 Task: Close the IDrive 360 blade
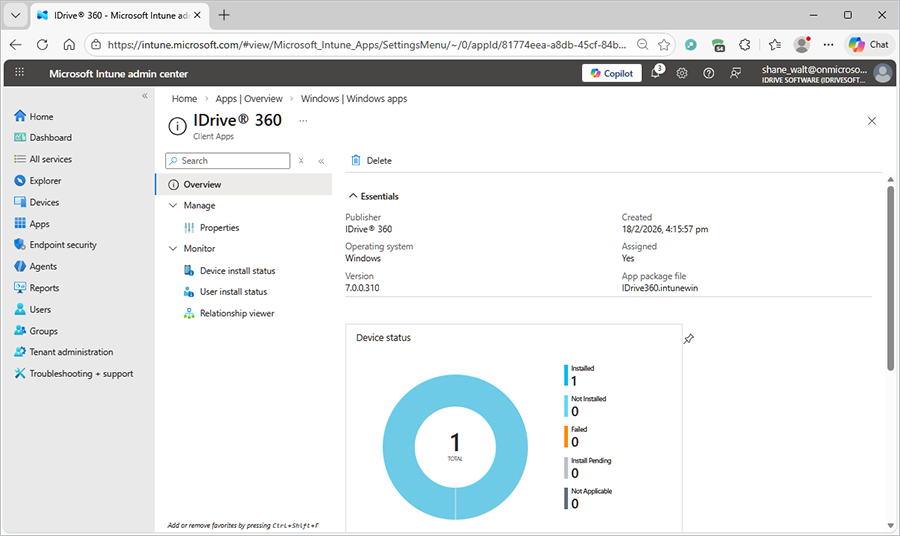click(872, 121)
